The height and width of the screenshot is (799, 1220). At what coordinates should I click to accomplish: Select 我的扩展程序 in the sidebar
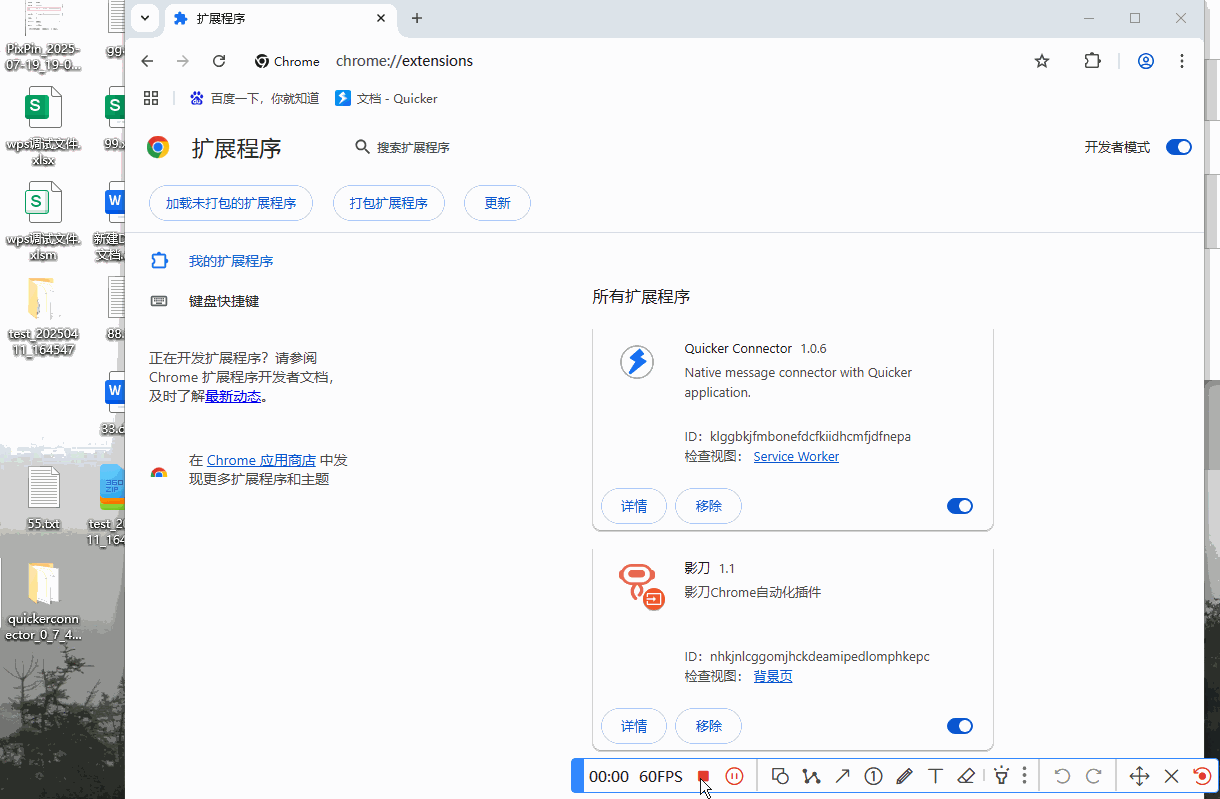[x=231, y=261]
